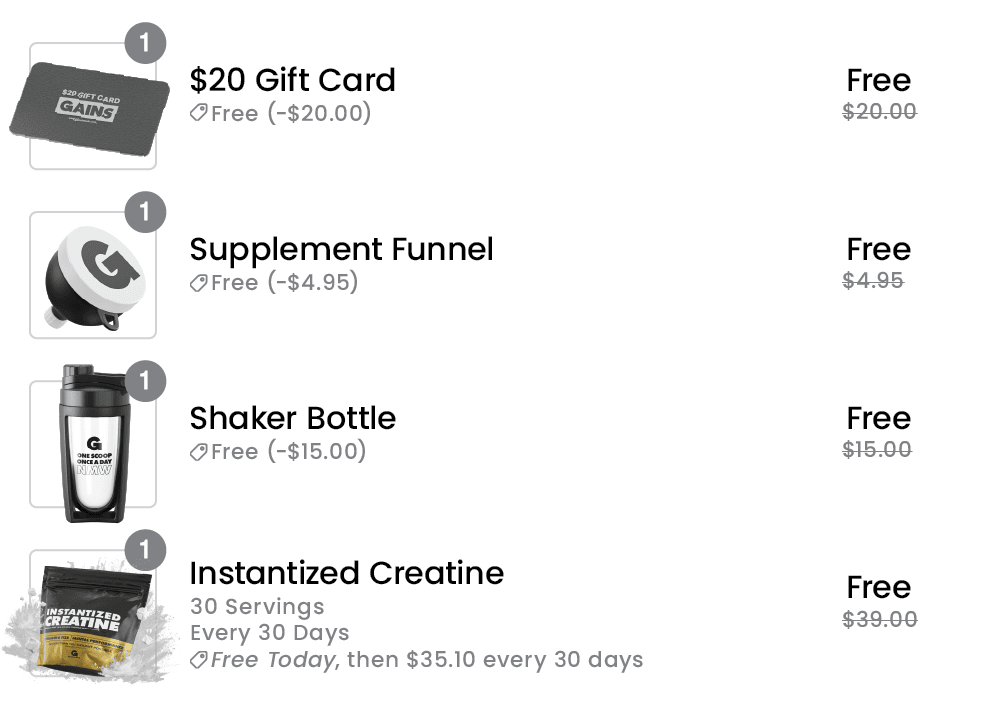Viewport: 995px width, 718px height.
Task: Click the Supplement Funnel product image
Action: point(93,276)
